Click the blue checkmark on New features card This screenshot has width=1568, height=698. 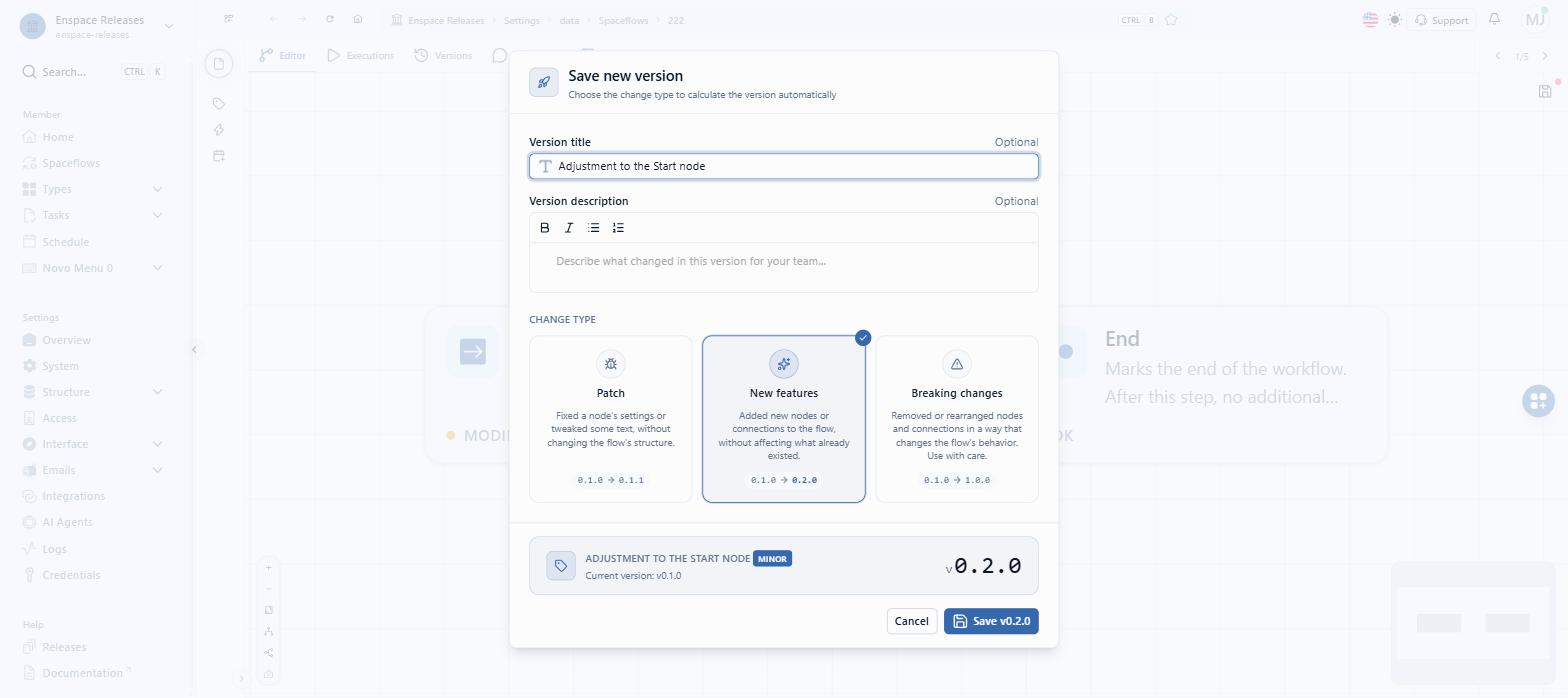point(863,338)
